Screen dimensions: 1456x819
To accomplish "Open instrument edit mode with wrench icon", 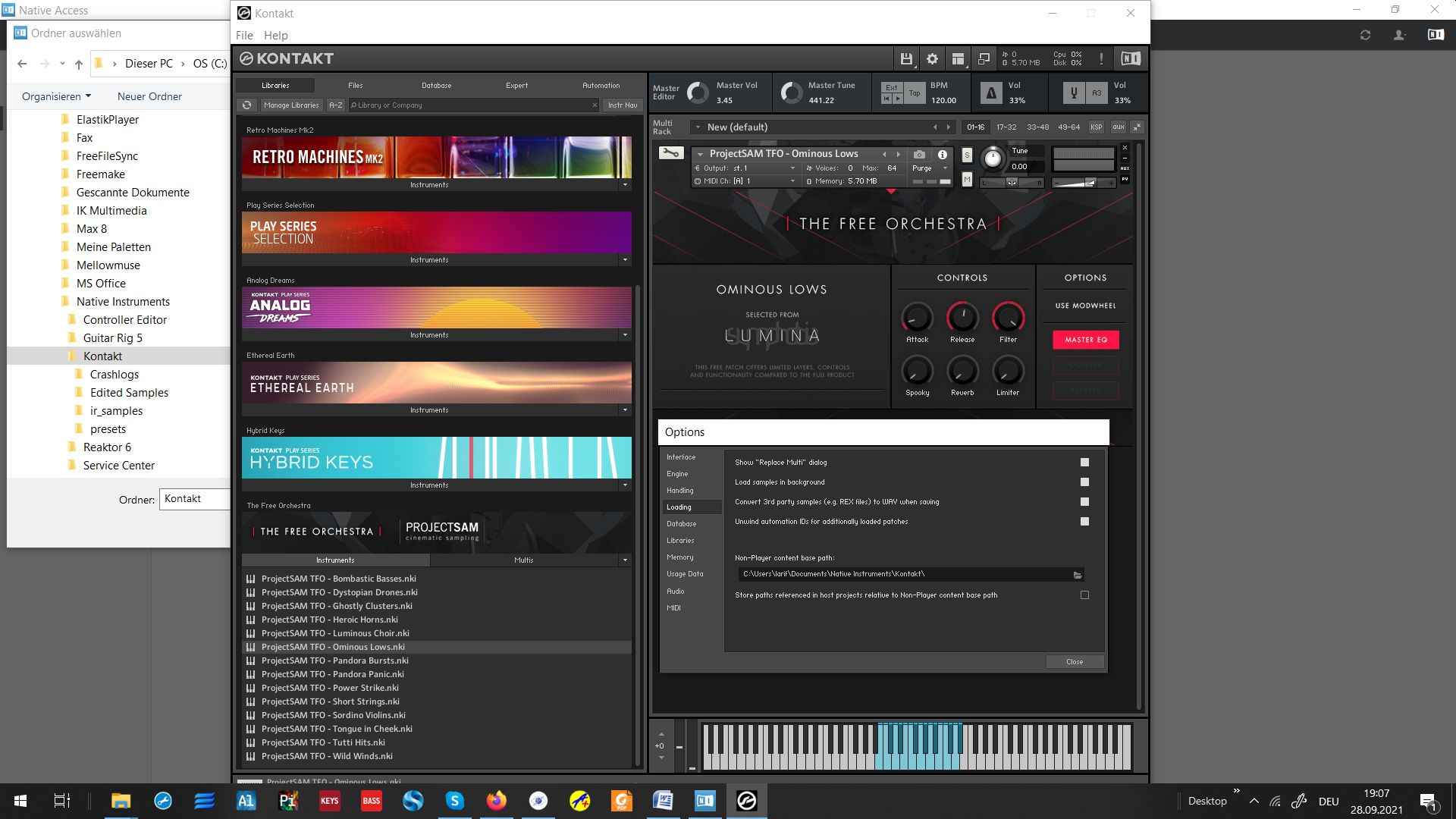I will 670,153.
